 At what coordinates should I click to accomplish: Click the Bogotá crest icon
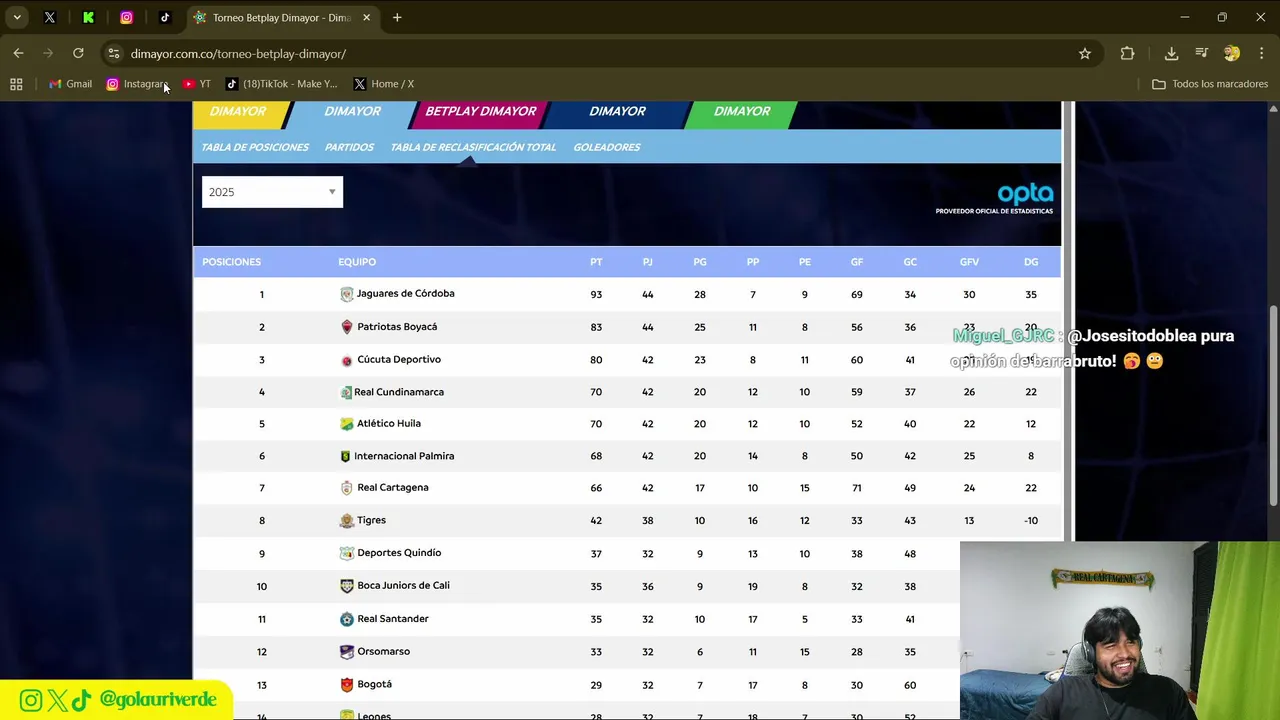[x=347, y=685]
